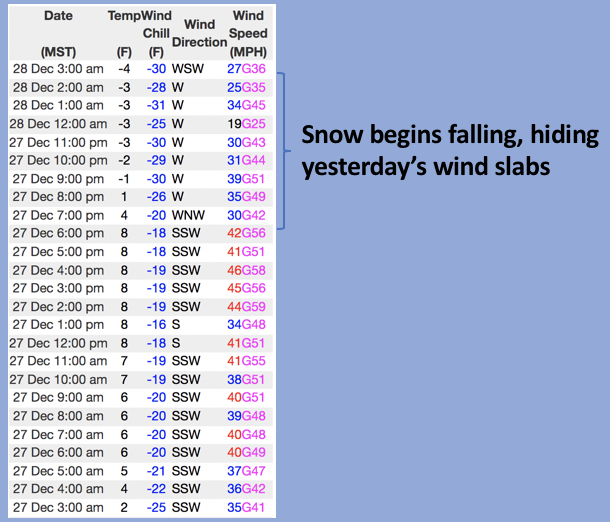Screen dimensions: 610x522
Task: Click the WSW wind direction cell
Action: 187,69
